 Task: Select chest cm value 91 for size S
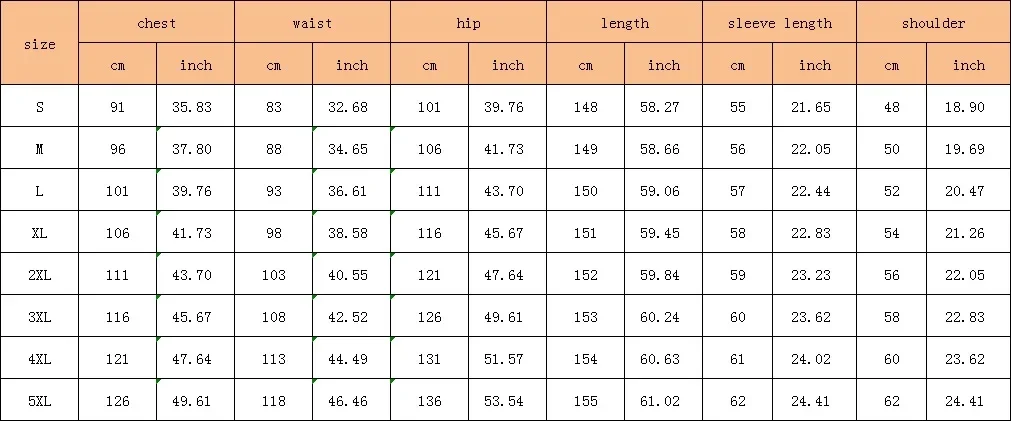pyautogui.click(x=117, y=107)
